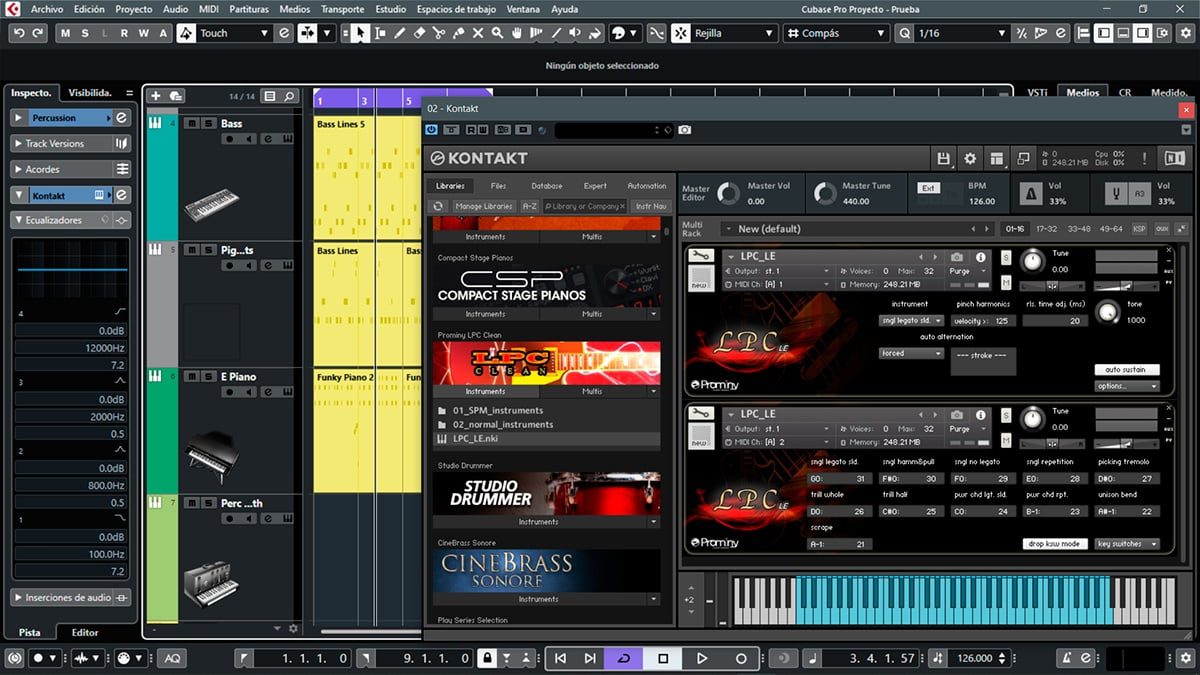Screen dimensions: 1200x675
Task: Open the forced auto alternation dropdown
Action: point(911,353)
